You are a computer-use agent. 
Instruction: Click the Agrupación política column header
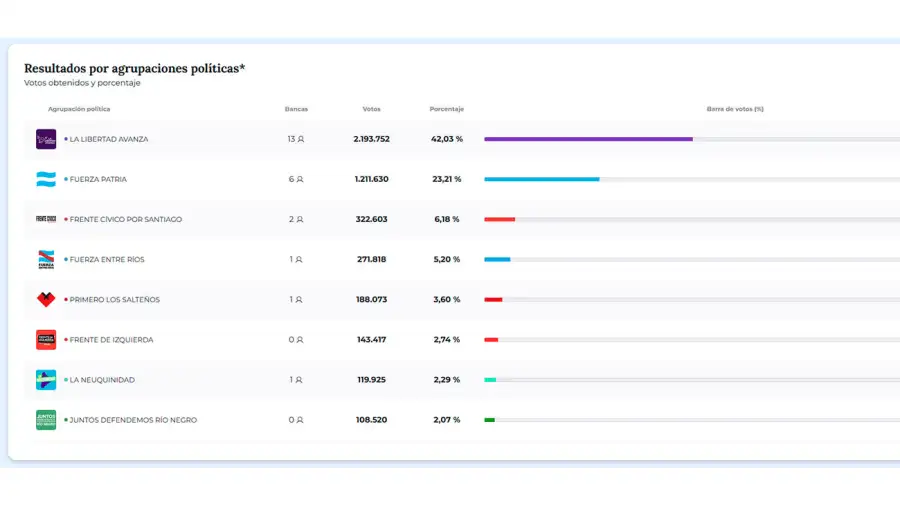[x=79, y=108]
